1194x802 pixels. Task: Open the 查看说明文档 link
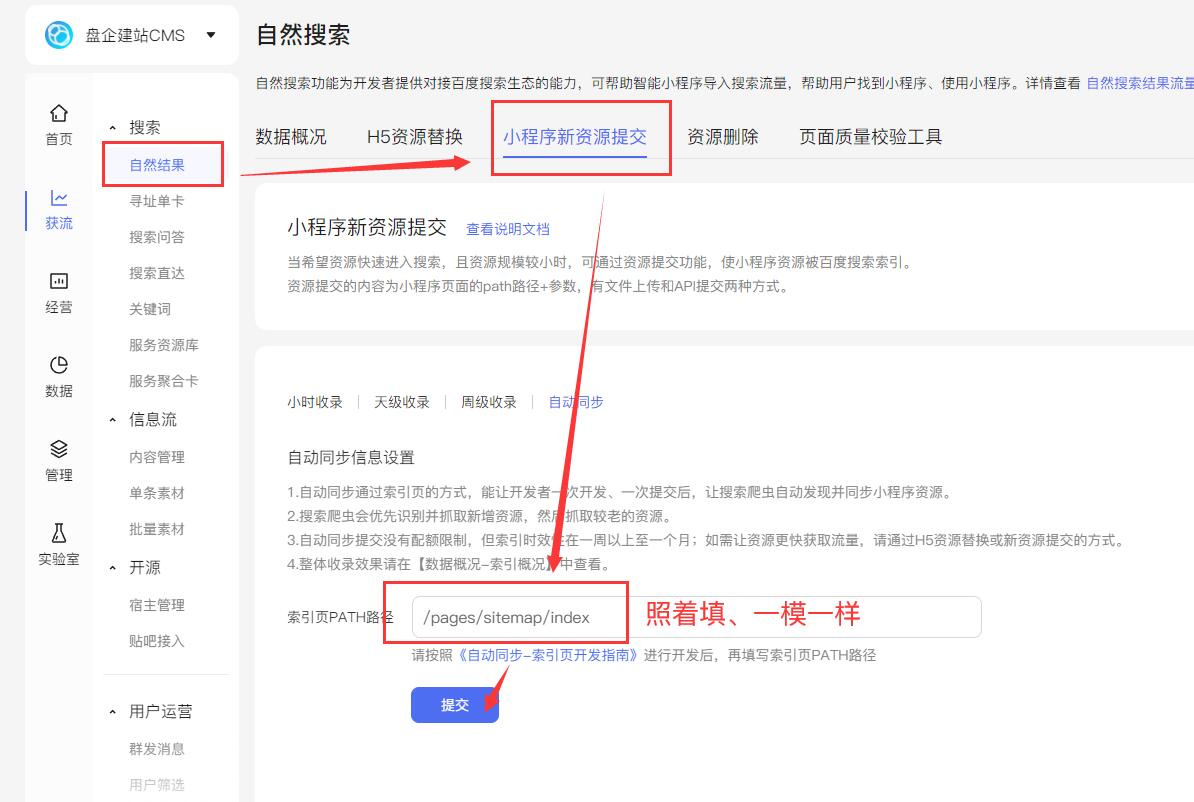[508, 228]
